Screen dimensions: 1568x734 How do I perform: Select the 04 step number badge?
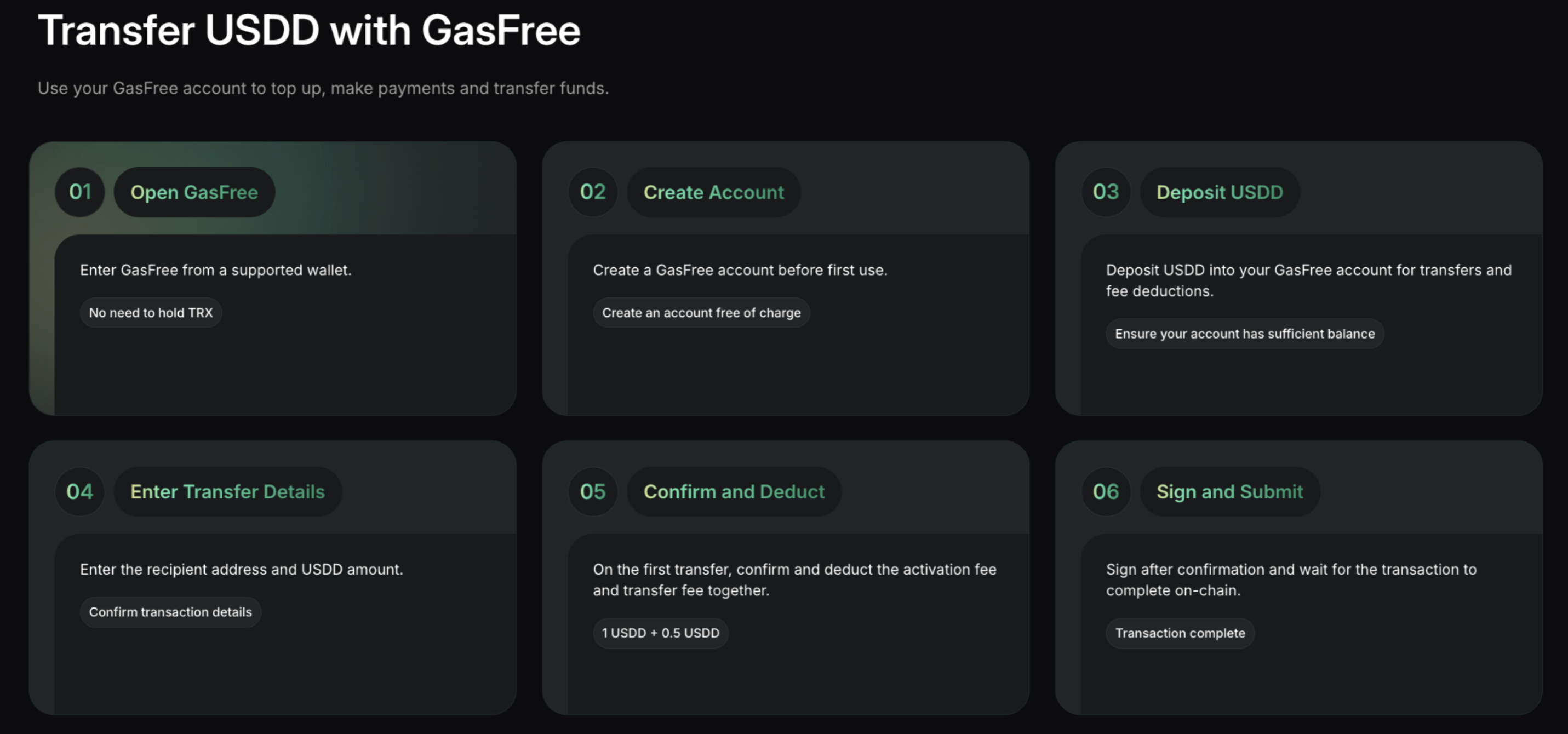[x=81, y=492]
